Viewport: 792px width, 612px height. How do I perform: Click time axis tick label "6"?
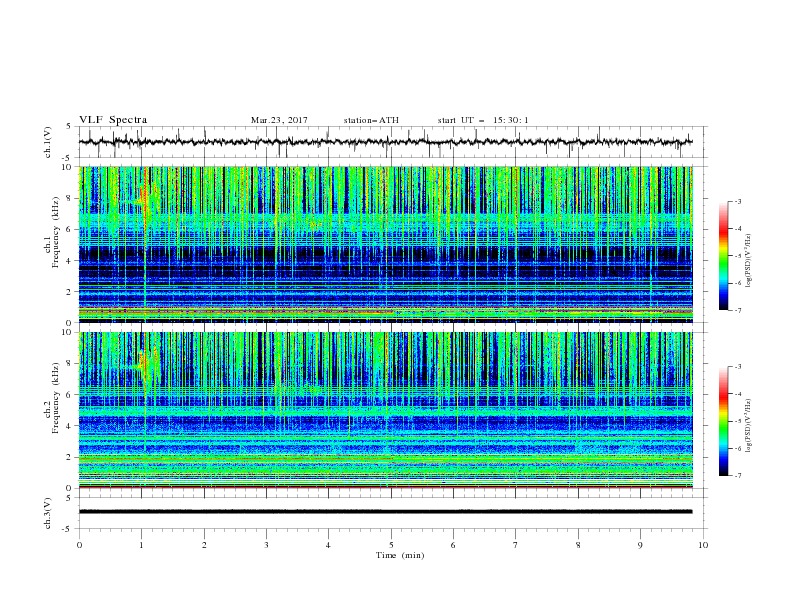[453, 545]
